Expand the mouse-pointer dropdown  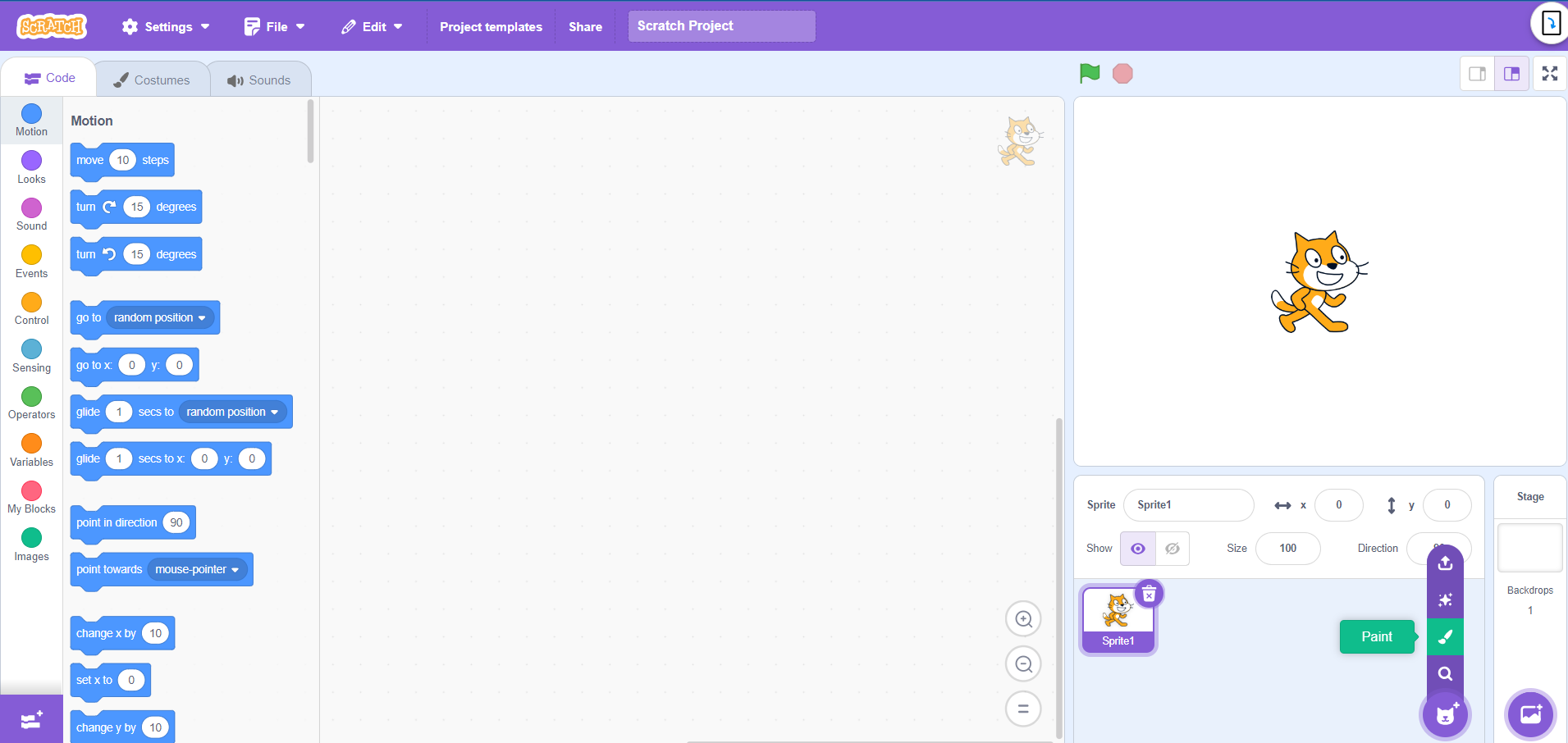tap(197, 569)
